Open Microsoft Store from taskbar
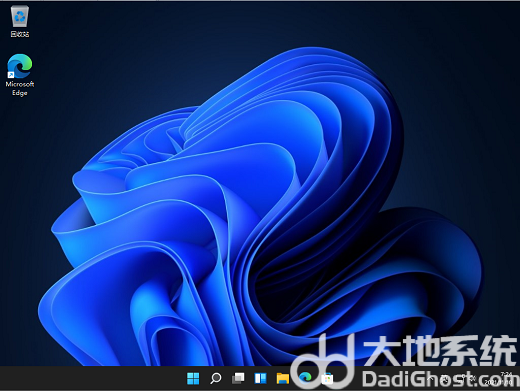The width and height of the screenshot is (520, 391). [x=327, y=378]
